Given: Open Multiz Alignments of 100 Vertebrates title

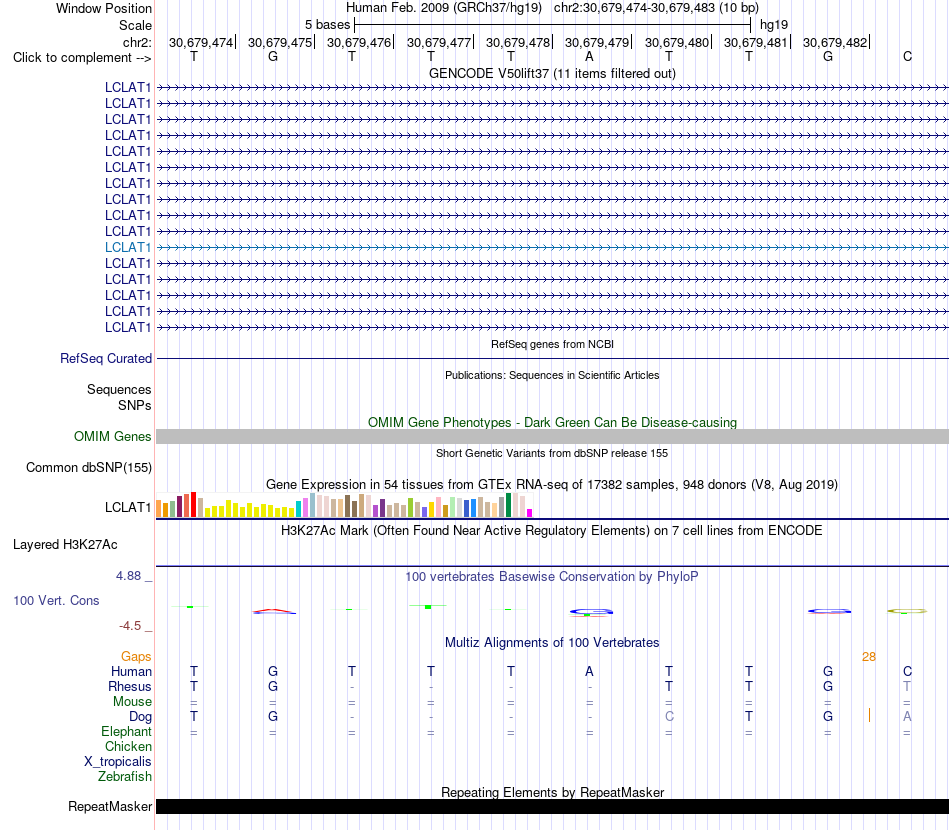Looking at the screenshot, I should [x=552, y=642].
